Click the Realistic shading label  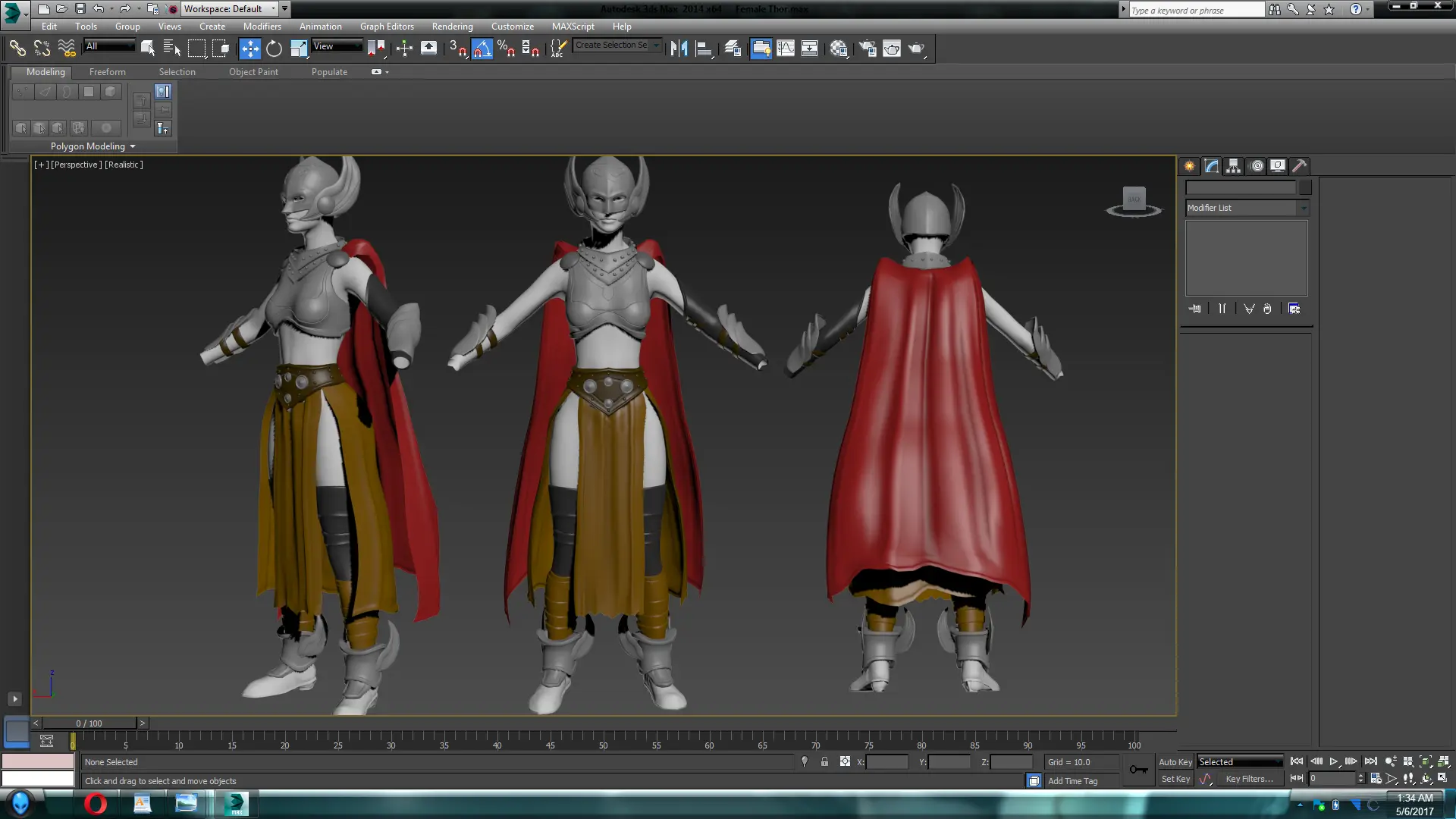click(x=124, y=165)
